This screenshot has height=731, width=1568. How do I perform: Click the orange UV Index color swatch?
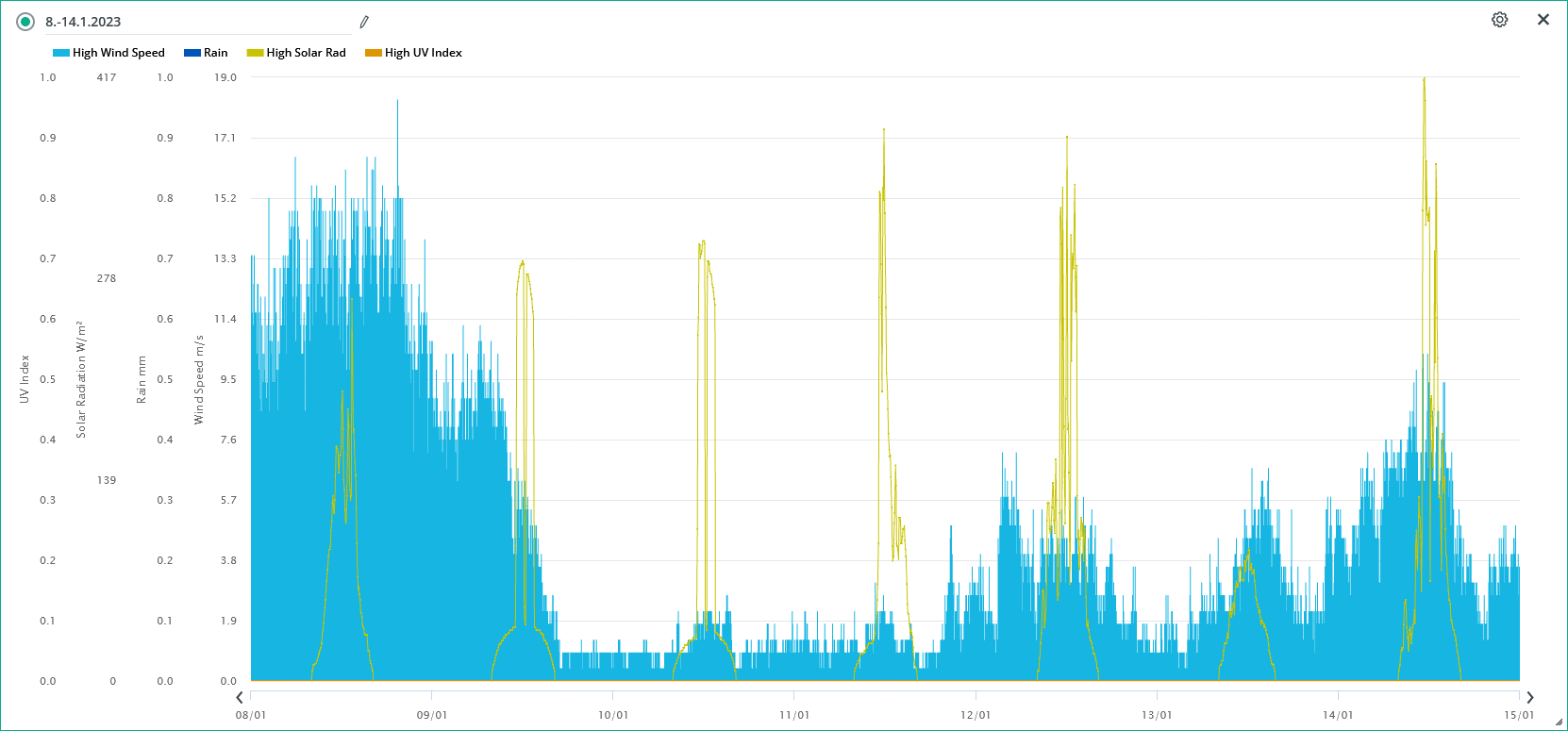point(374,53)
